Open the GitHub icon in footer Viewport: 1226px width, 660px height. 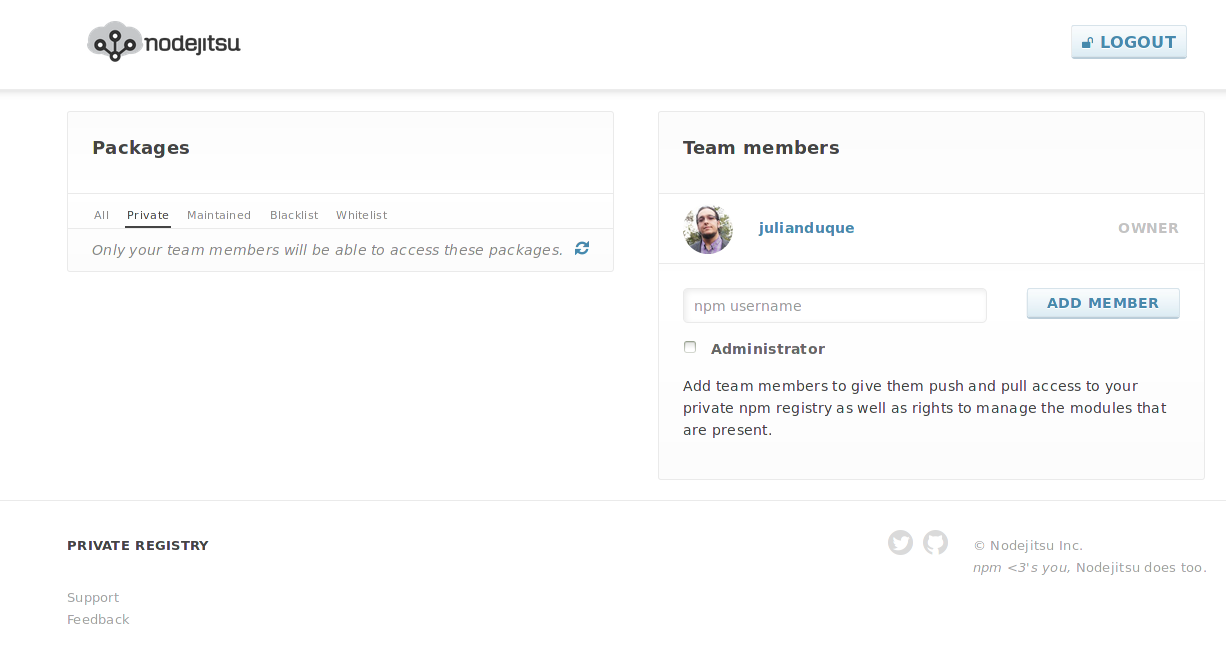click(935, 542)
